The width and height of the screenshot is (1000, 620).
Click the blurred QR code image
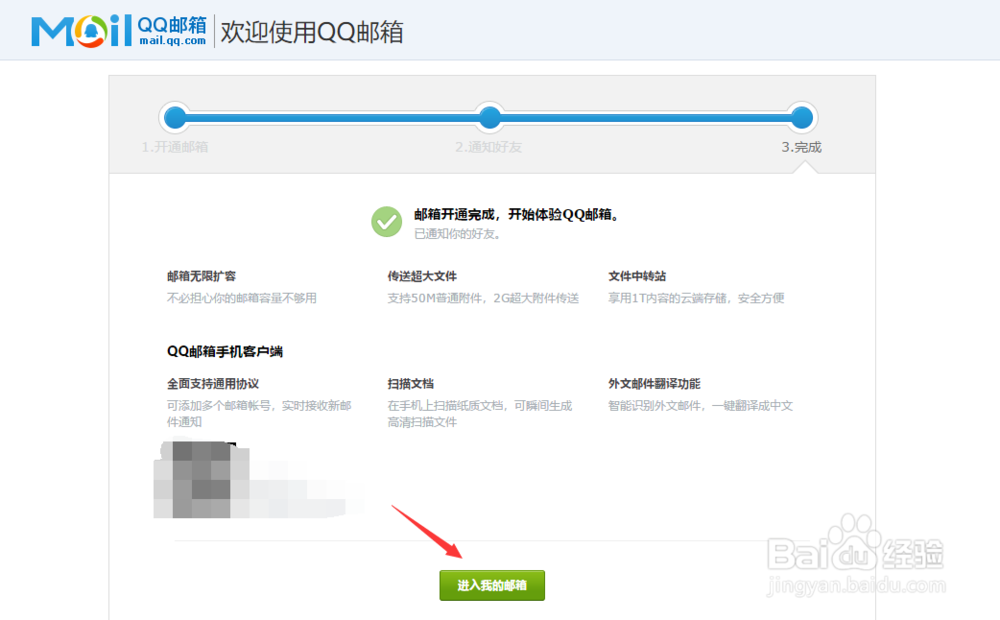(x=202, y=479)
